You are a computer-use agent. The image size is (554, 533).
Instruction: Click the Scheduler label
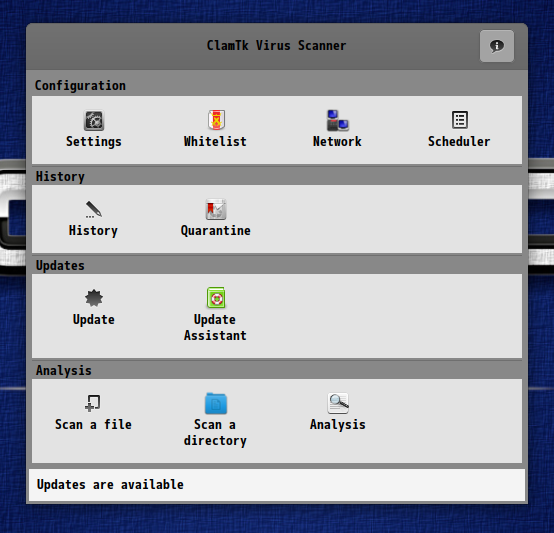[459, 142]
